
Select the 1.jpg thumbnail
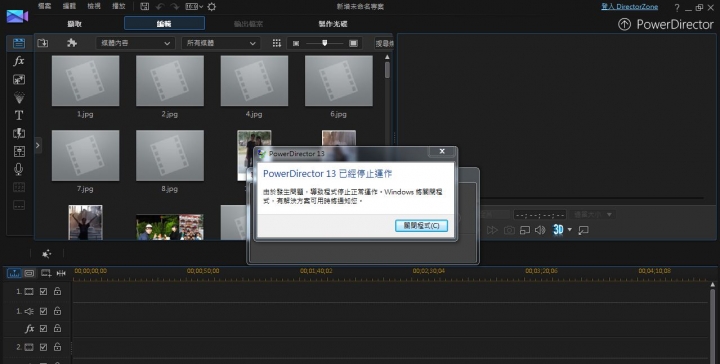(x=85, y=81)
